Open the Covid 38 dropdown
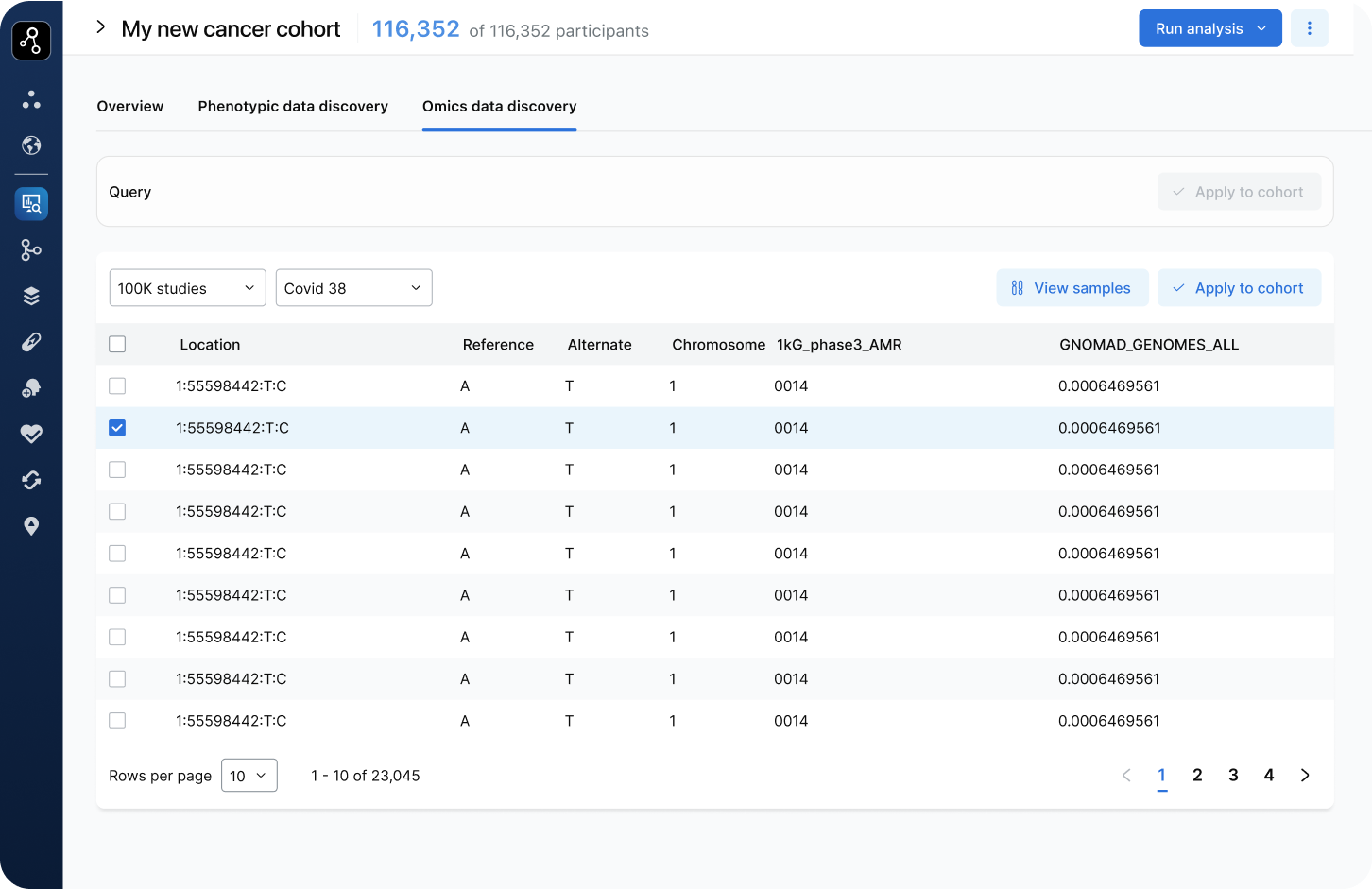The width and height of the screenshot is (1372, 889). (354, 288)
